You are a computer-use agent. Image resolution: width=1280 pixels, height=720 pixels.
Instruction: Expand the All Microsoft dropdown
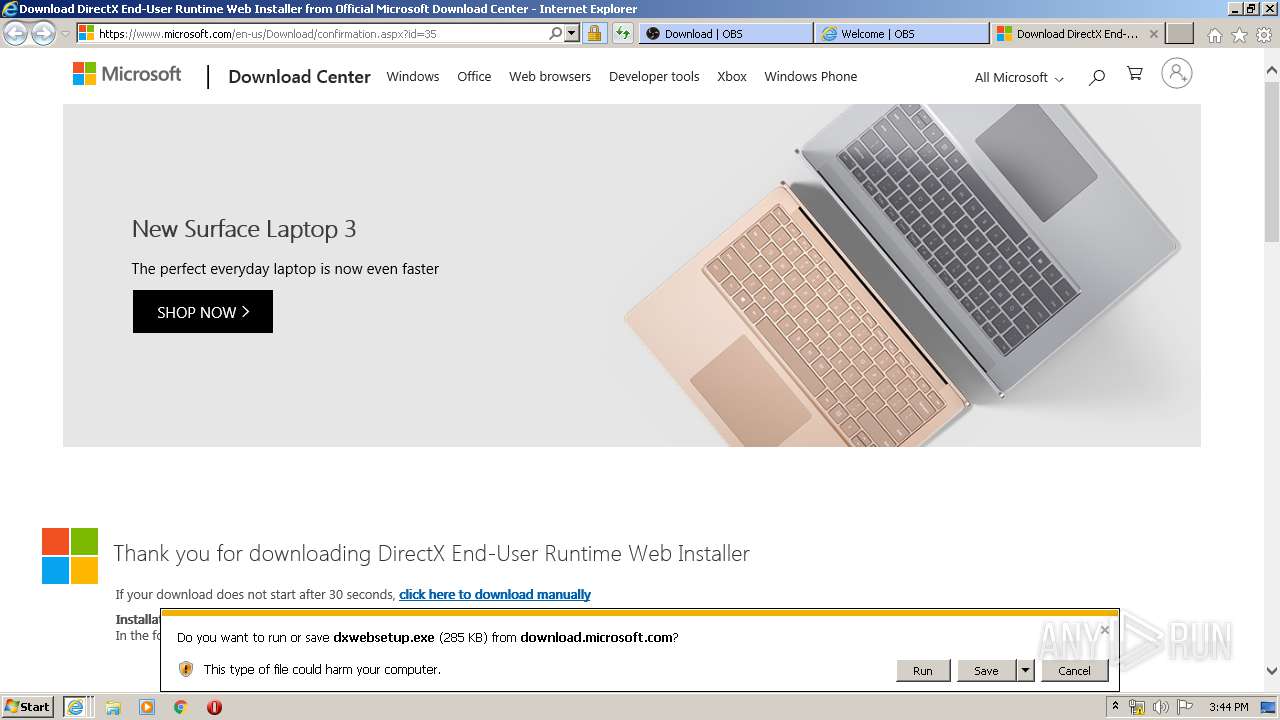[x=1019, y=77]
